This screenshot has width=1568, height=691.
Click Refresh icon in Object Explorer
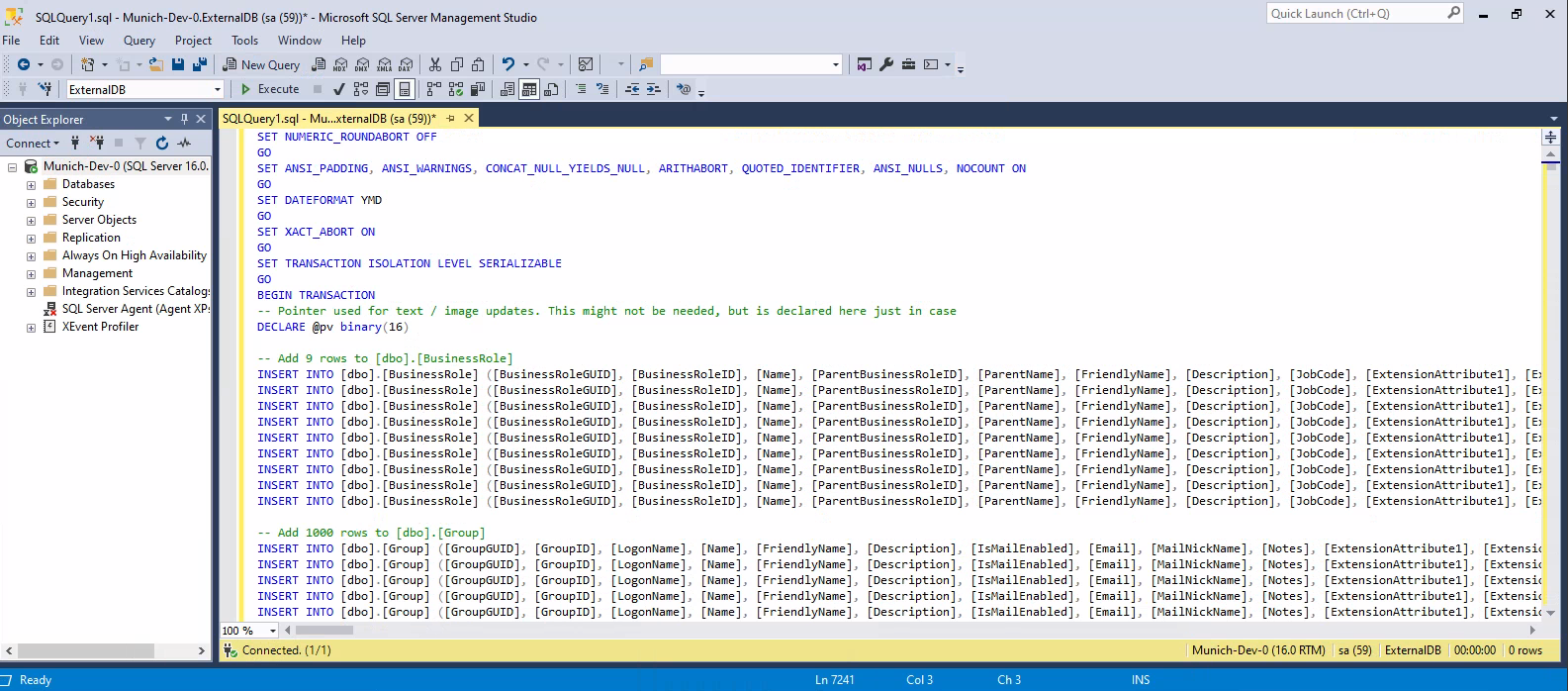click(x=162, y=144)
